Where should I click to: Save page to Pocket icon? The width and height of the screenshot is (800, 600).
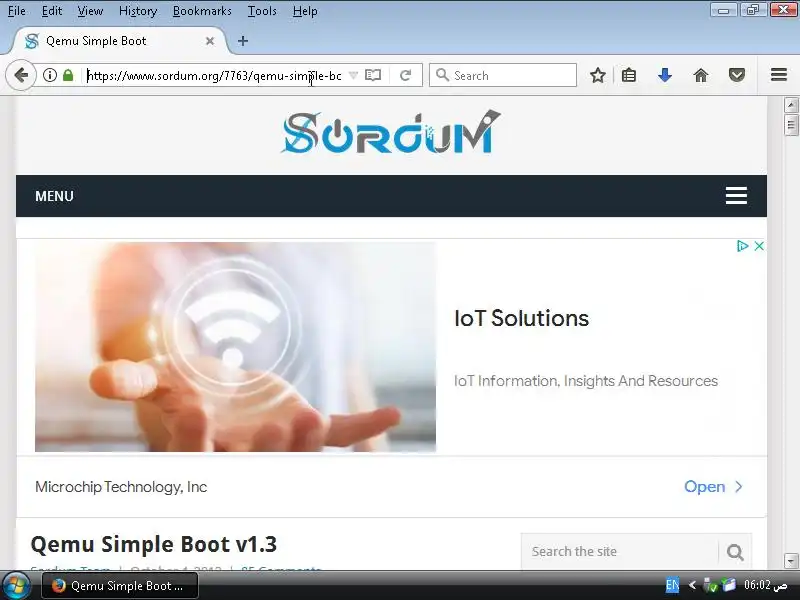737,76
